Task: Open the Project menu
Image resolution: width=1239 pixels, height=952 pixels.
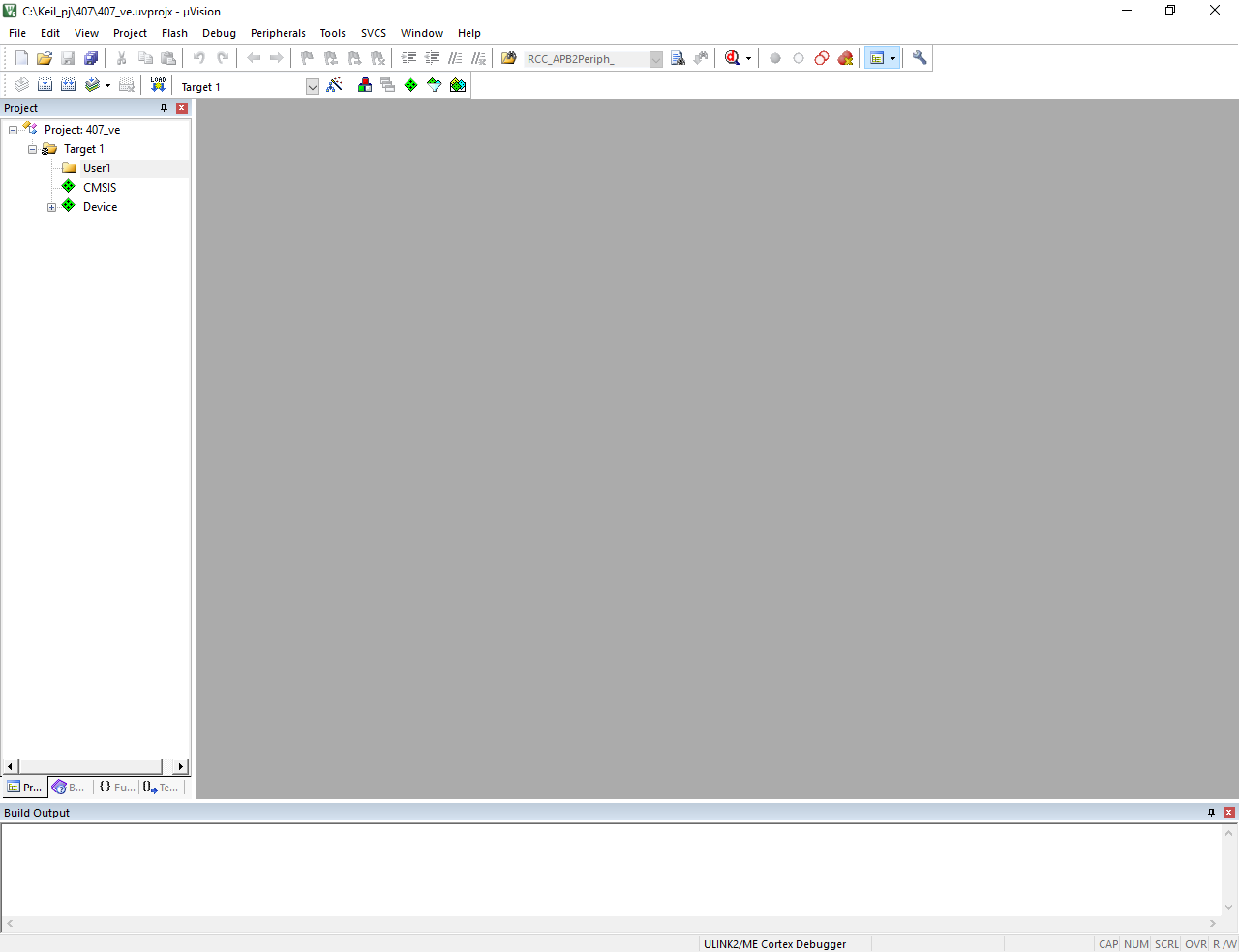Action: point(130,33)
